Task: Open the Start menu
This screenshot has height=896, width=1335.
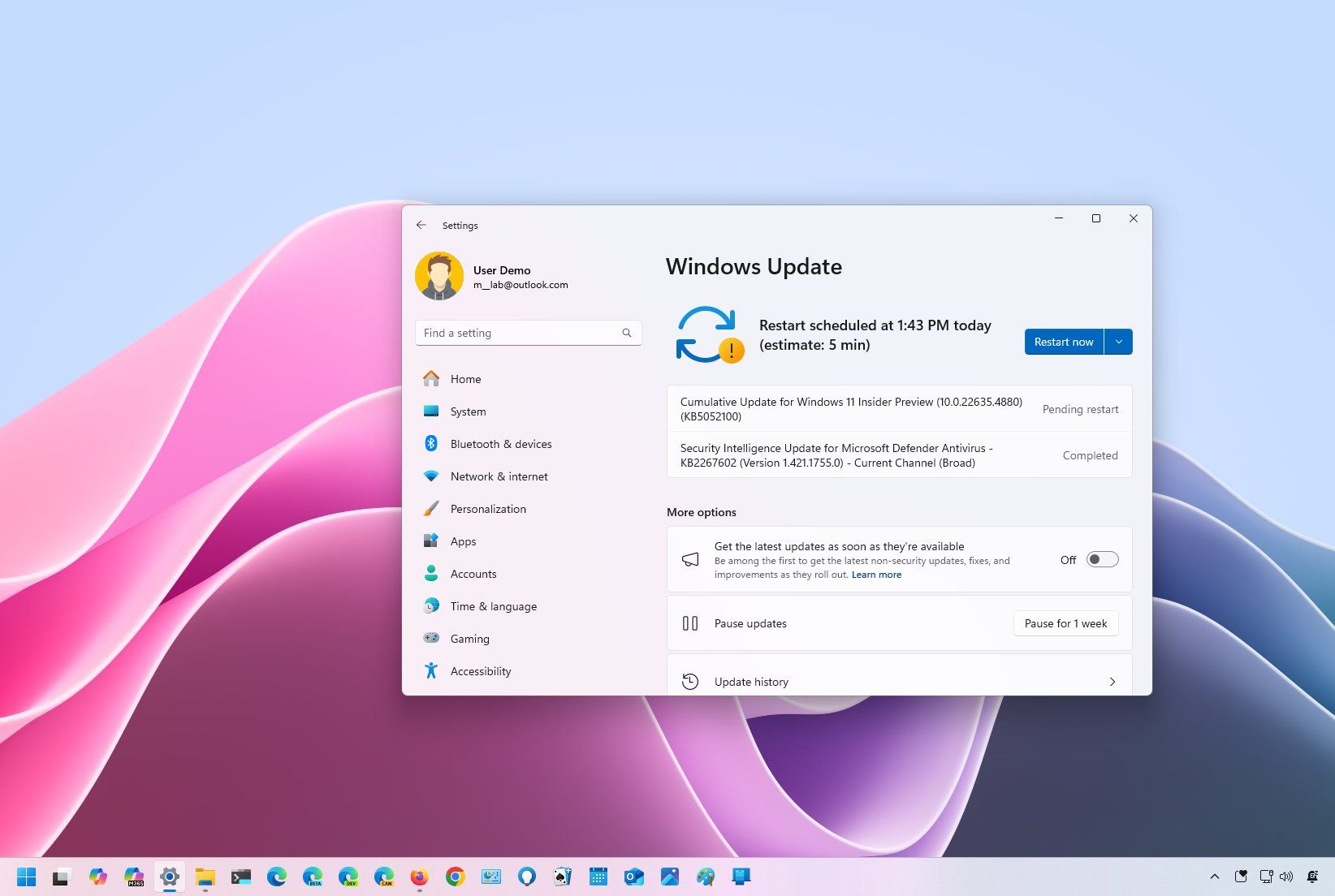Action: click(x=26, y=877)
